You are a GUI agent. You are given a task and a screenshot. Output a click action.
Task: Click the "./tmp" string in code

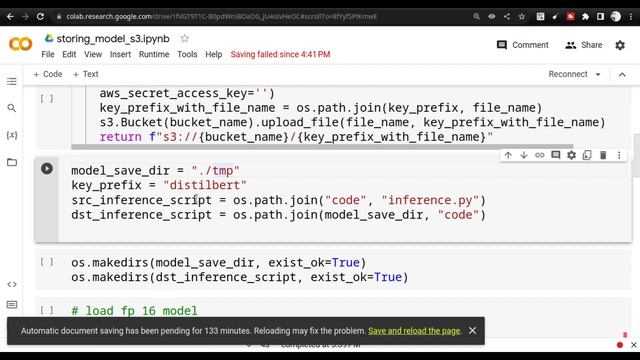click(215, 170)
